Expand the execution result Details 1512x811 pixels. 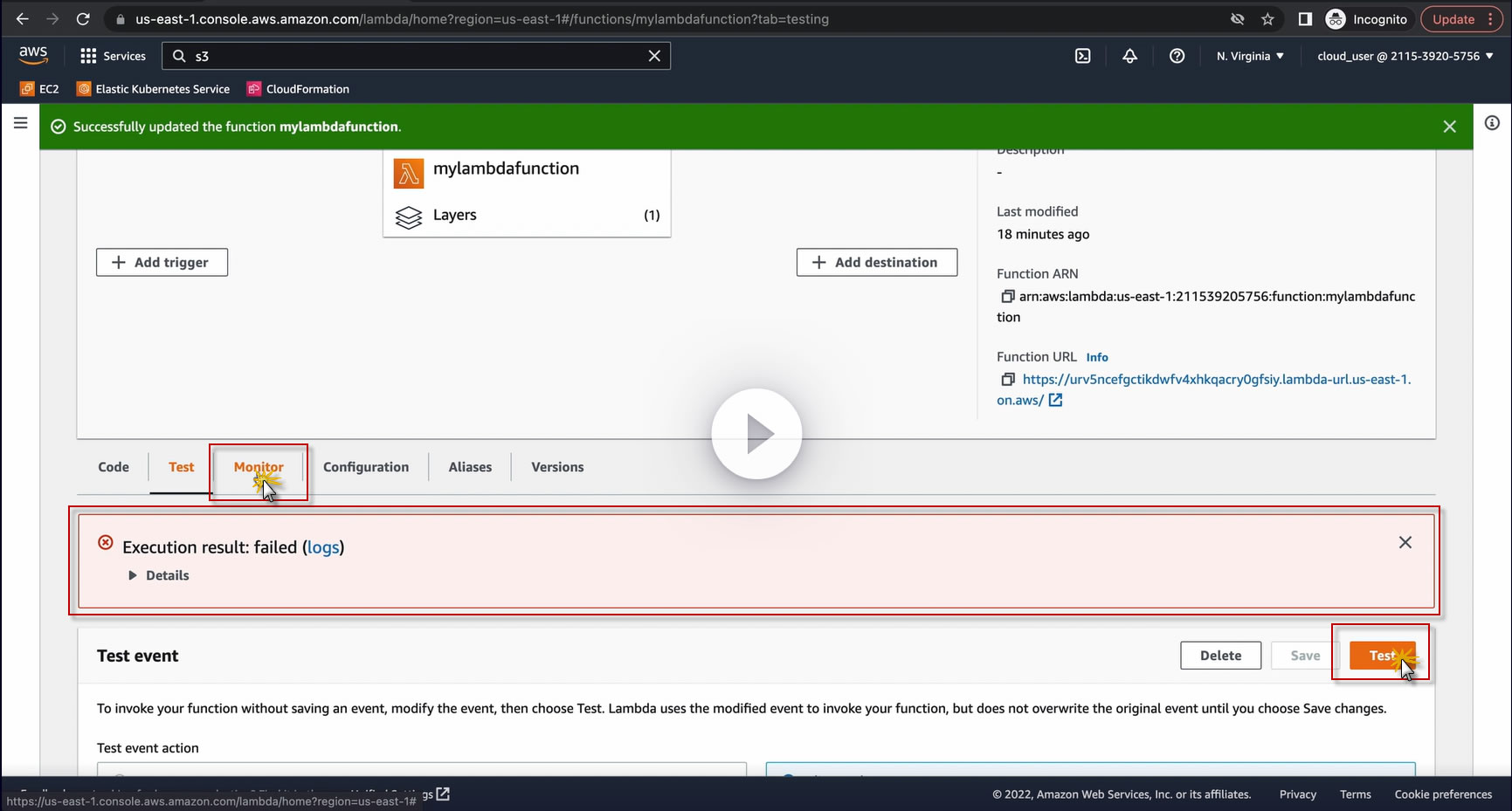pyautogui.click(x=159, y=575)
